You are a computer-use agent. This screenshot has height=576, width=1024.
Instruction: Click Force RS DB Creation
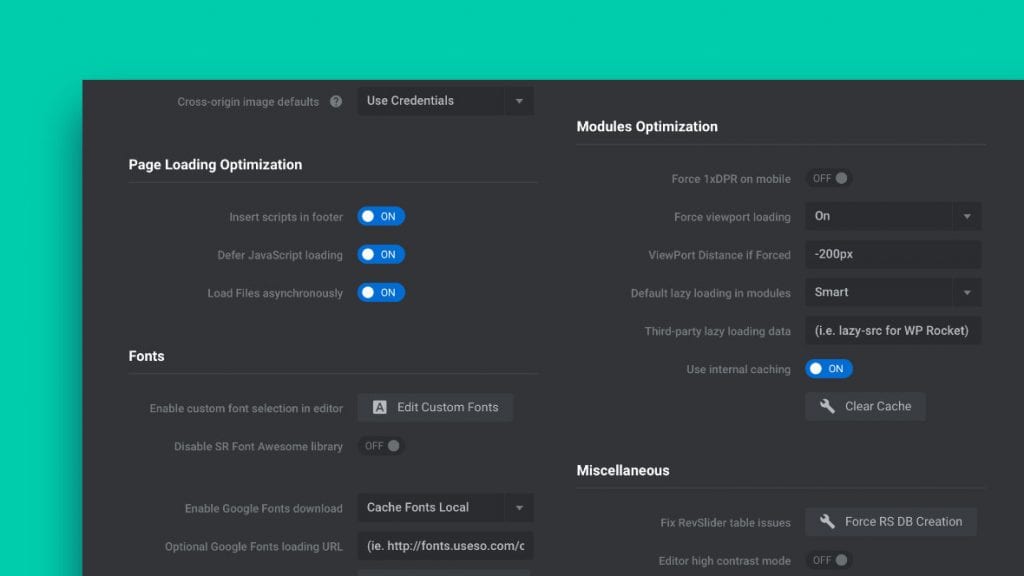(x=891, y=521)
